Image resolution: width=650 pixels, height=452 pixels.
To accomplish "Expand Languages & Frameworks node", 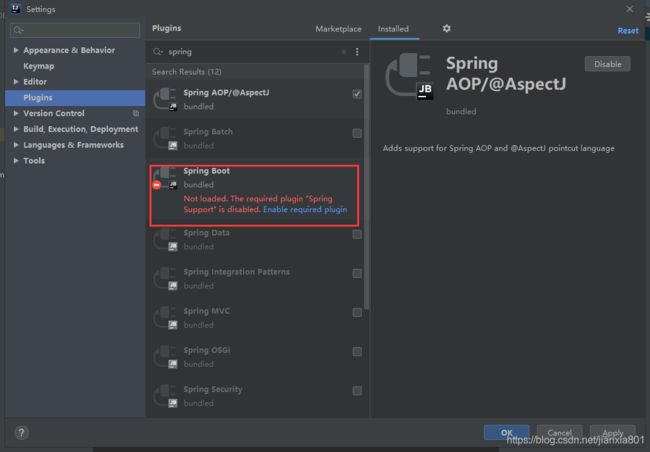I will (16, 145).
